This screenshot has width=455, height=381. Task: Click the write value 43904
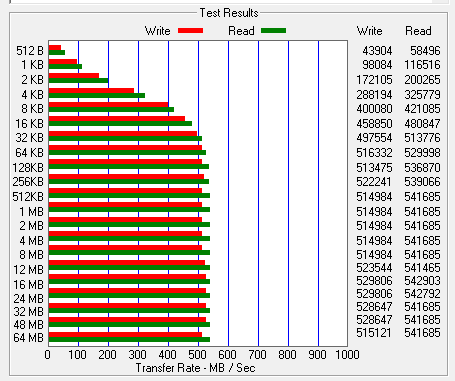tap(377, 51)
